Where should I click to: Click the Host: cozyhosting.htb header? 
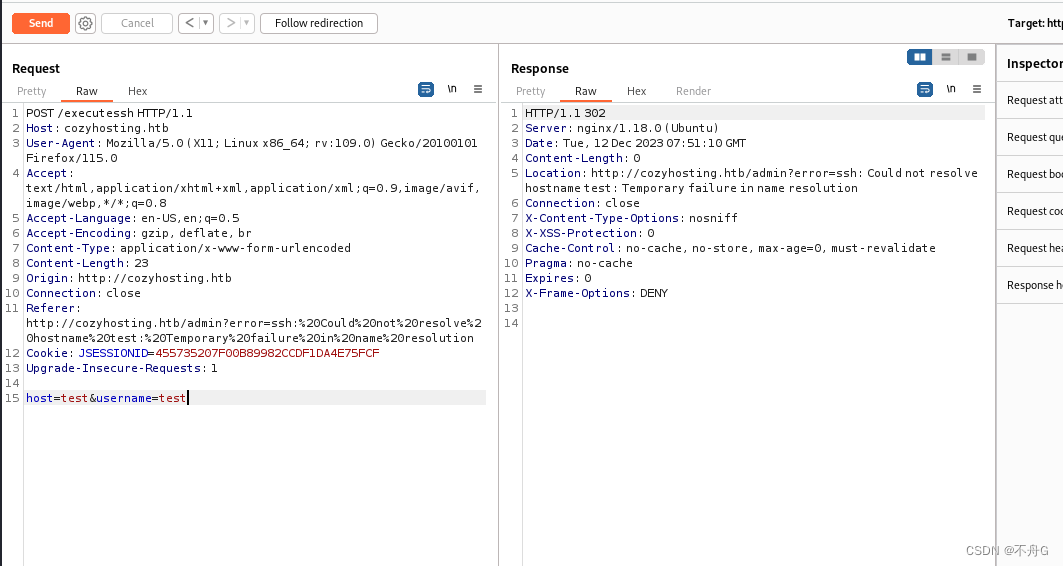click(97, 128)
